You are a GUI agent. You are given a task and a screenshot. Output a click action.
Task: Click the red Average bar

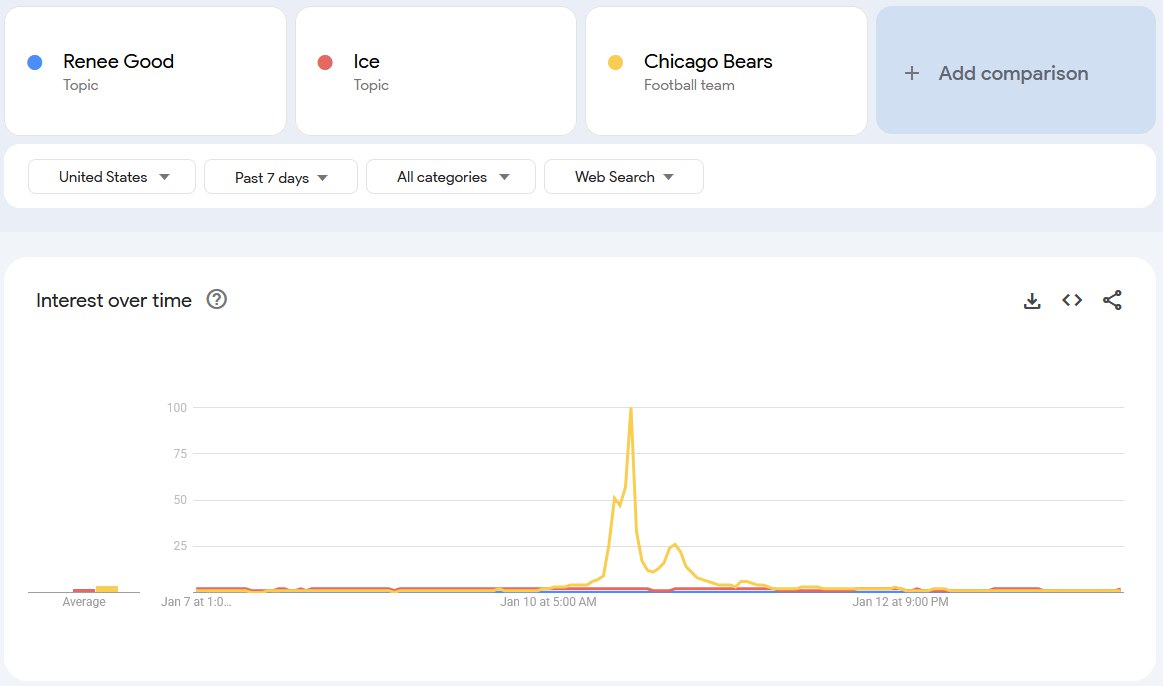pos(84,590)
